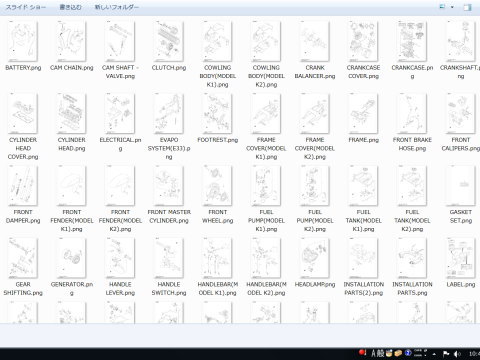Click the IME conversion mode 般 icon
The height and width of the screenshot is (360, 480).
[381, 353]
